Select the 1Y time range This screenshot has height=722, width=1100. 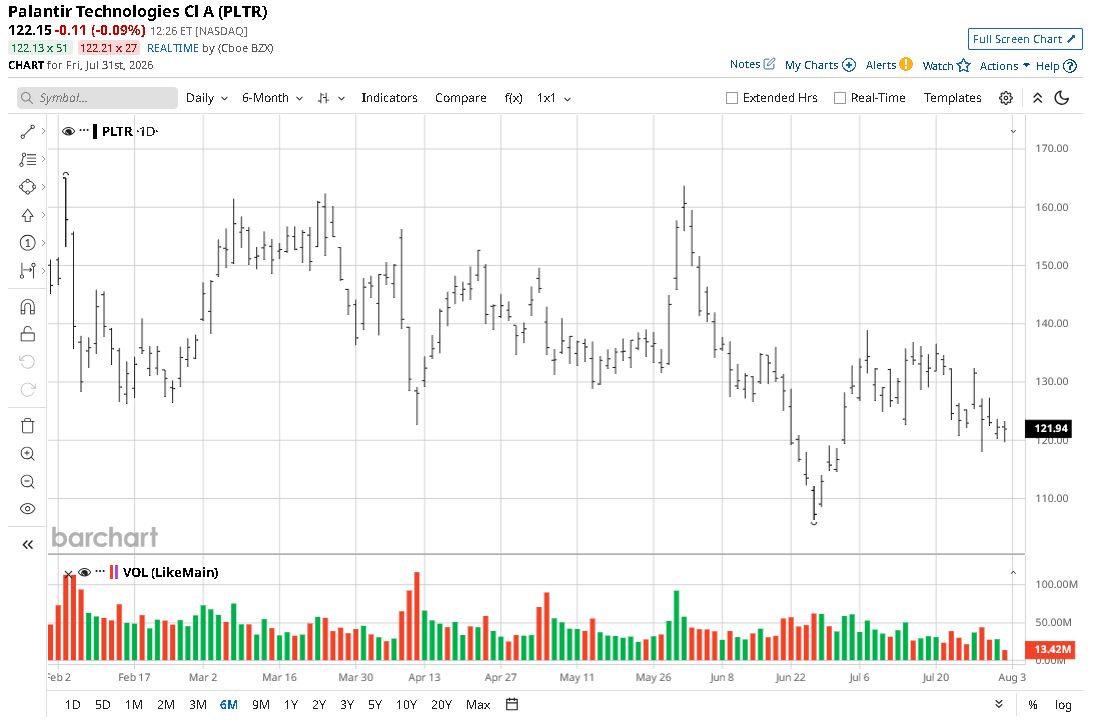(291, 704)
